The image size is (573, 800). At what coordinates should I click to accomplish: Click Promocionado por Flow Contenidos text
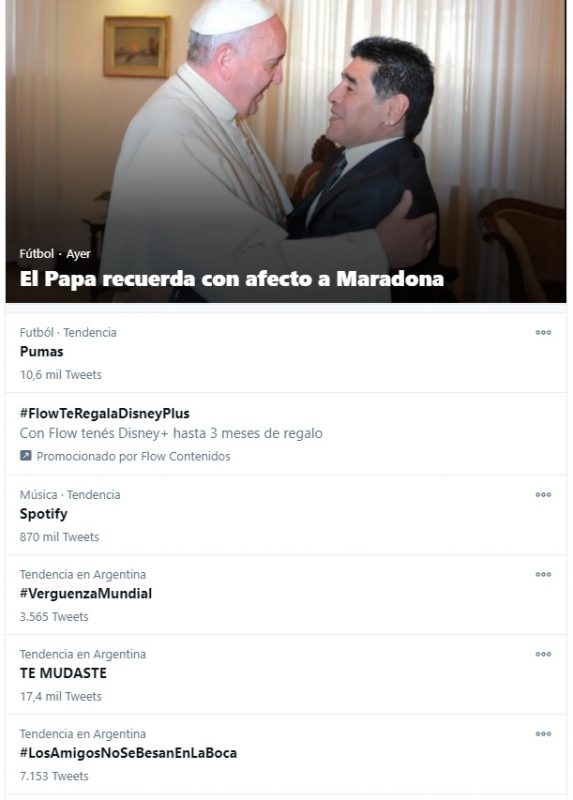click(x=133, y=456)
